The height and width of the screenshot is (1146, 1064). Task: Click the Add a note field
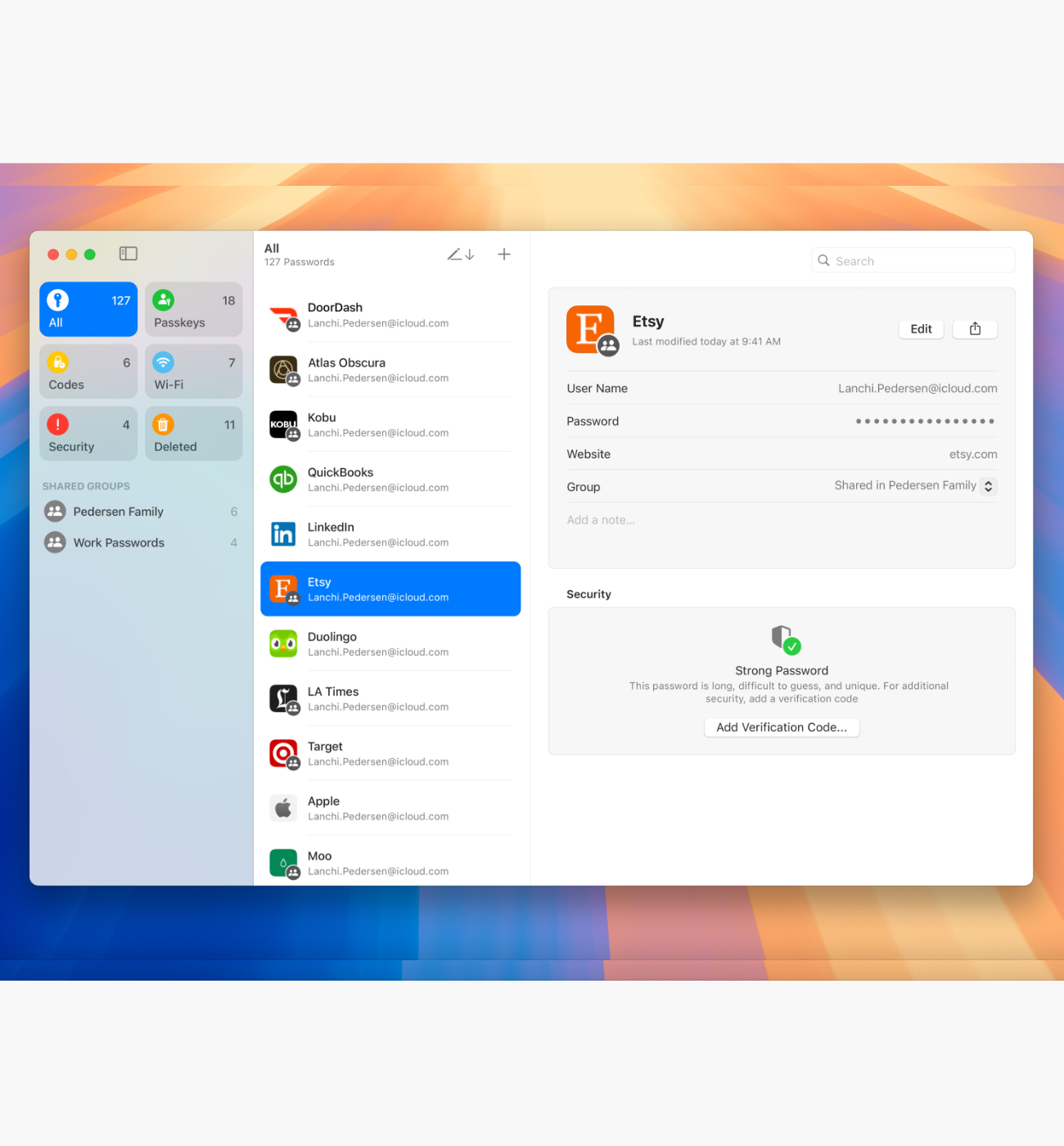pos(601,520)
